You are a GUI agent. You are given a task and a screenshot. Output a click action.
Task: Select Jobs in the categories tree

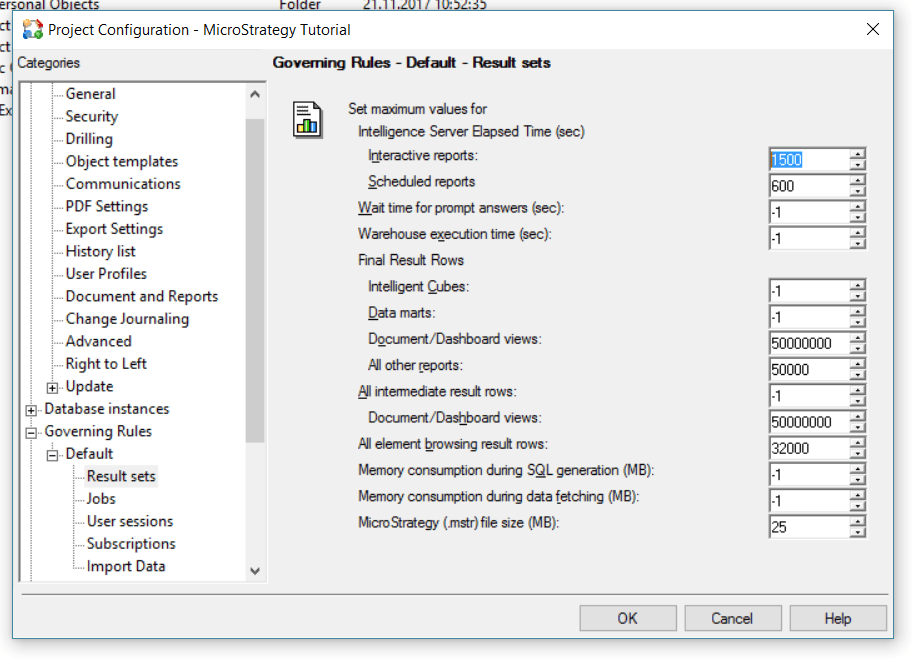pos(101,498)
